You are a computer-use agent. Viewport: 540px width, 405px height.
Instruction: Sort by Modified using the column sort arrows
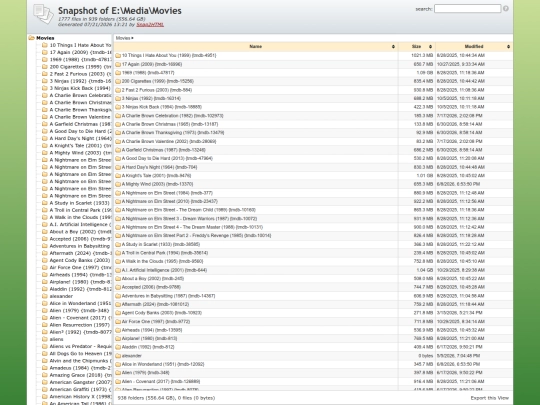pyautogui.click(x=508, y=46)
